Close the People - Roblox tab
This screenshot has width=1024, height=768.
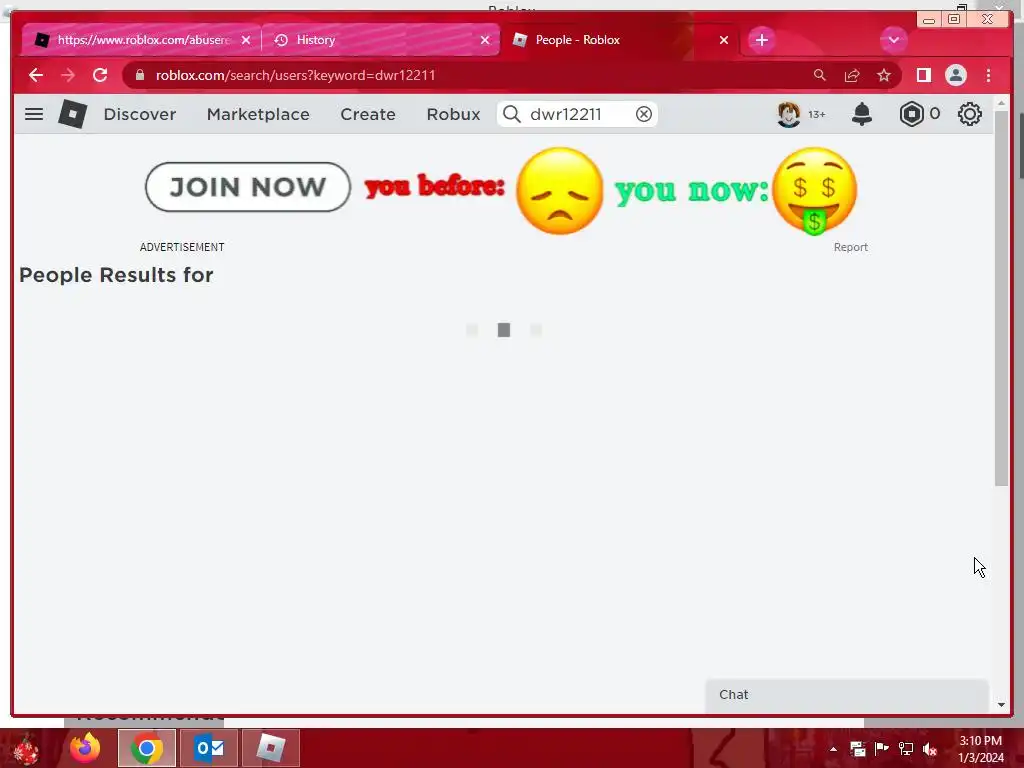pos(724,40)
